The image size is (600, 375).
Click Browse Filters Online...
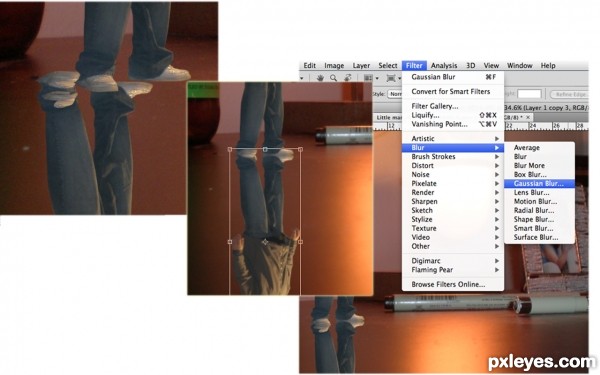click(453, 284)
